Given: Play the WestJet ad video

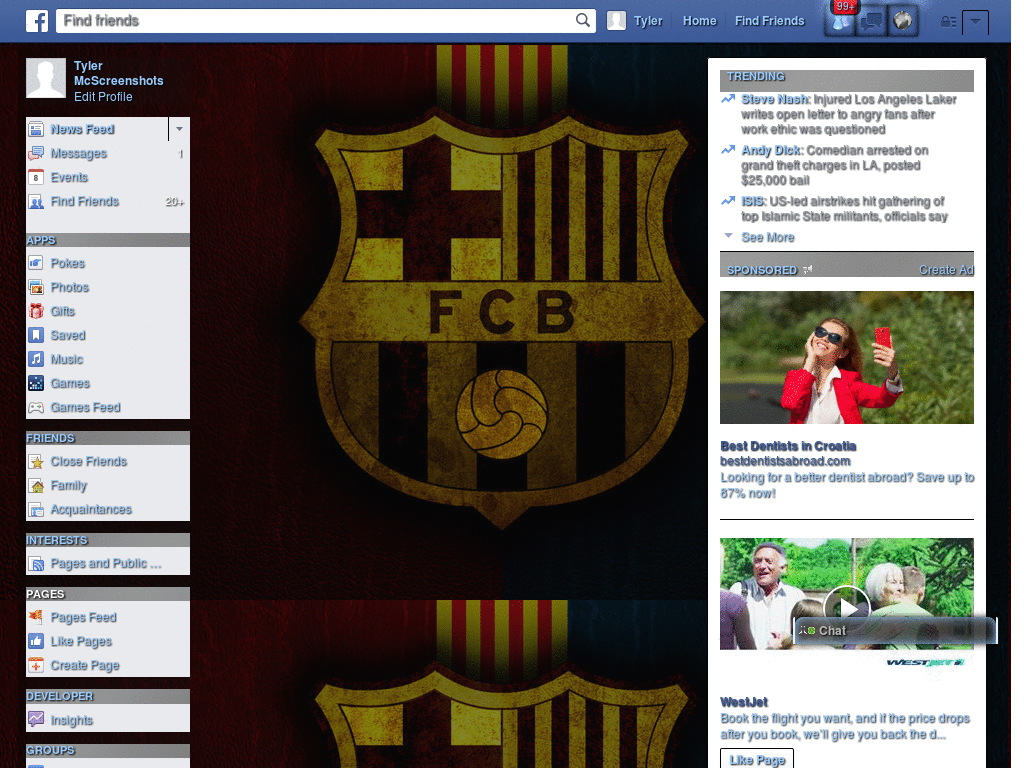Looking at the screenshot, I should click(847, 607).
